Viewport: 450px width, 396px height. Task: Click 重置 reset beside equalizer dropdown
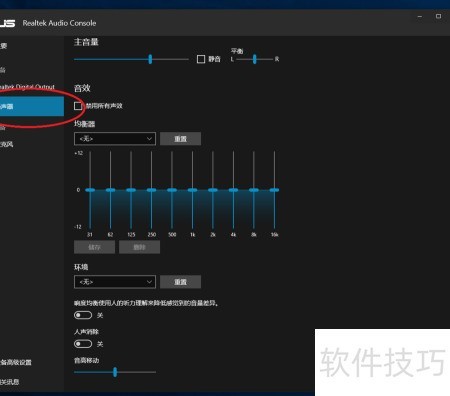(x=180, y=139)
